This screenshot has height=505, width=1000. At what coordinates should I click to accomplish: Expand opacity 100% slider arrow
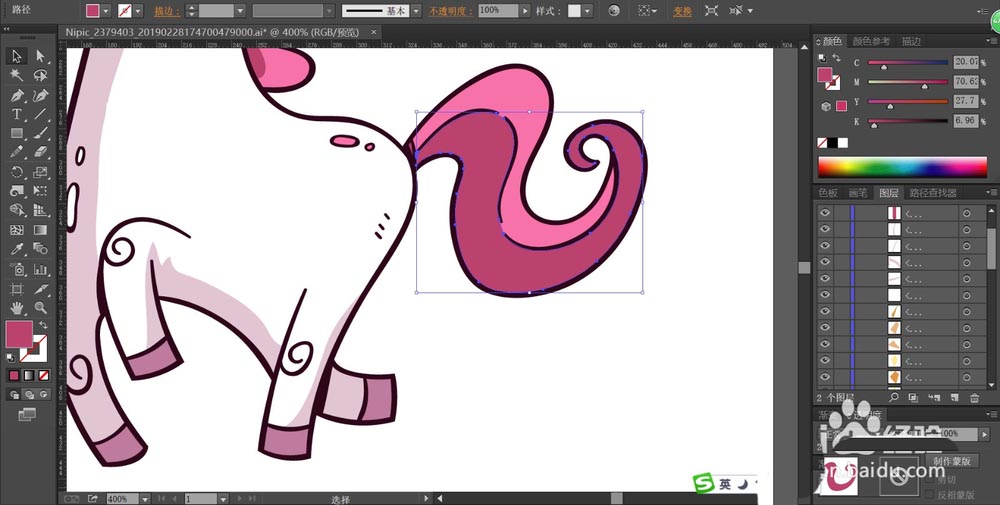(x=525, y=11)
